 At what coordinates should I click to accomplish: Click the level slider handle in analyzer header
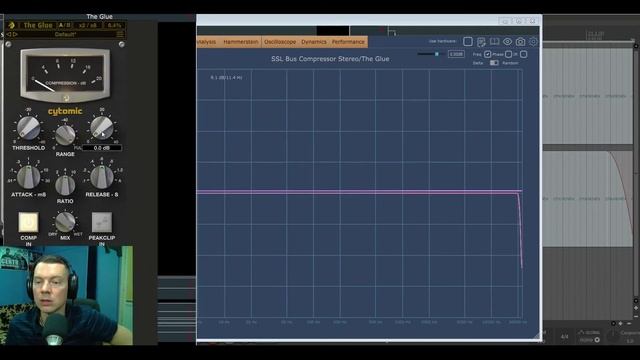(437, 54)
